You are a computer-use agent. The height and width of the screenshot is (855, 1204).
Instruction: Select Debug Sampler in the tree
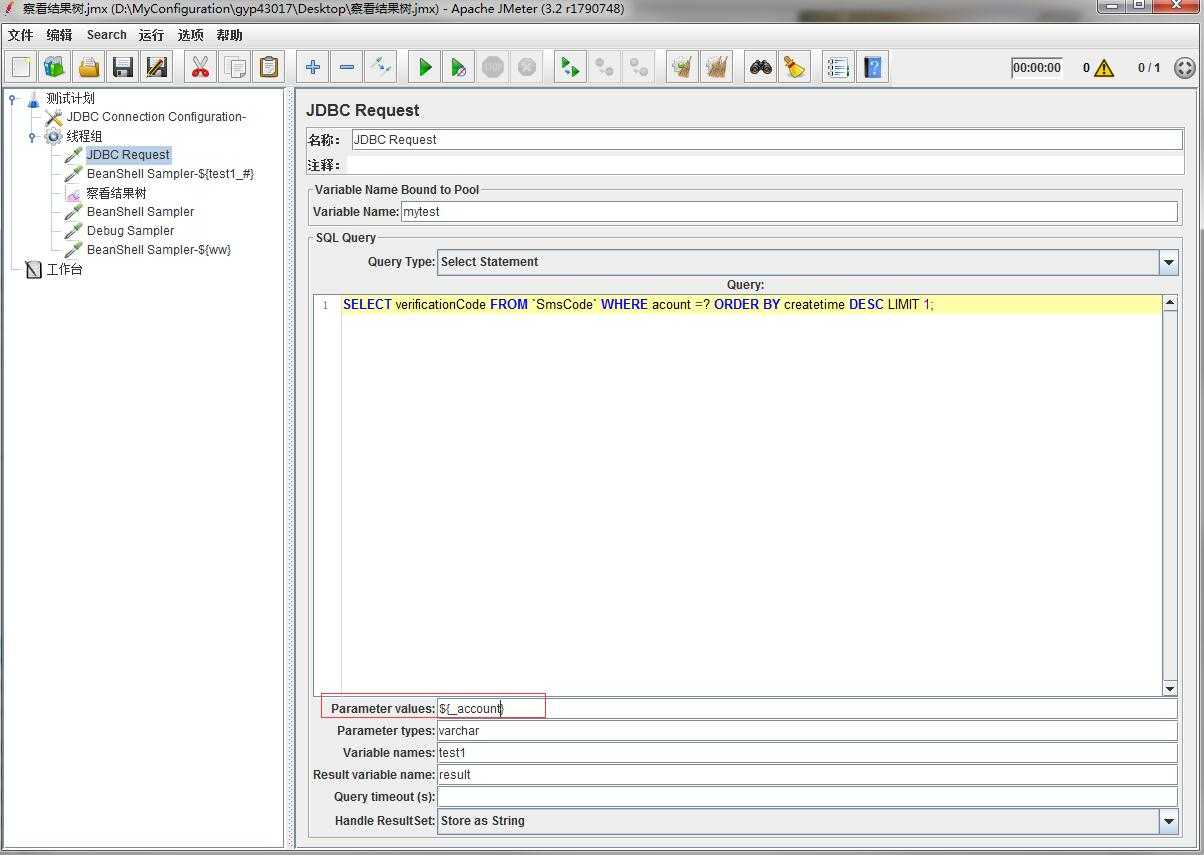(130, 231)
